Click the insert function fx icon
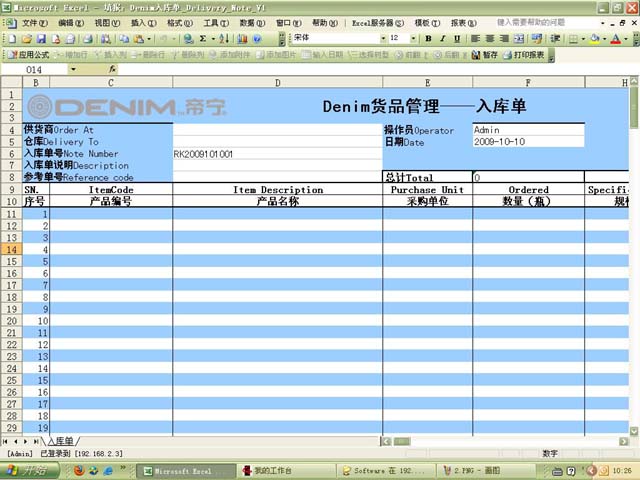640x480 pixels. 111,70
